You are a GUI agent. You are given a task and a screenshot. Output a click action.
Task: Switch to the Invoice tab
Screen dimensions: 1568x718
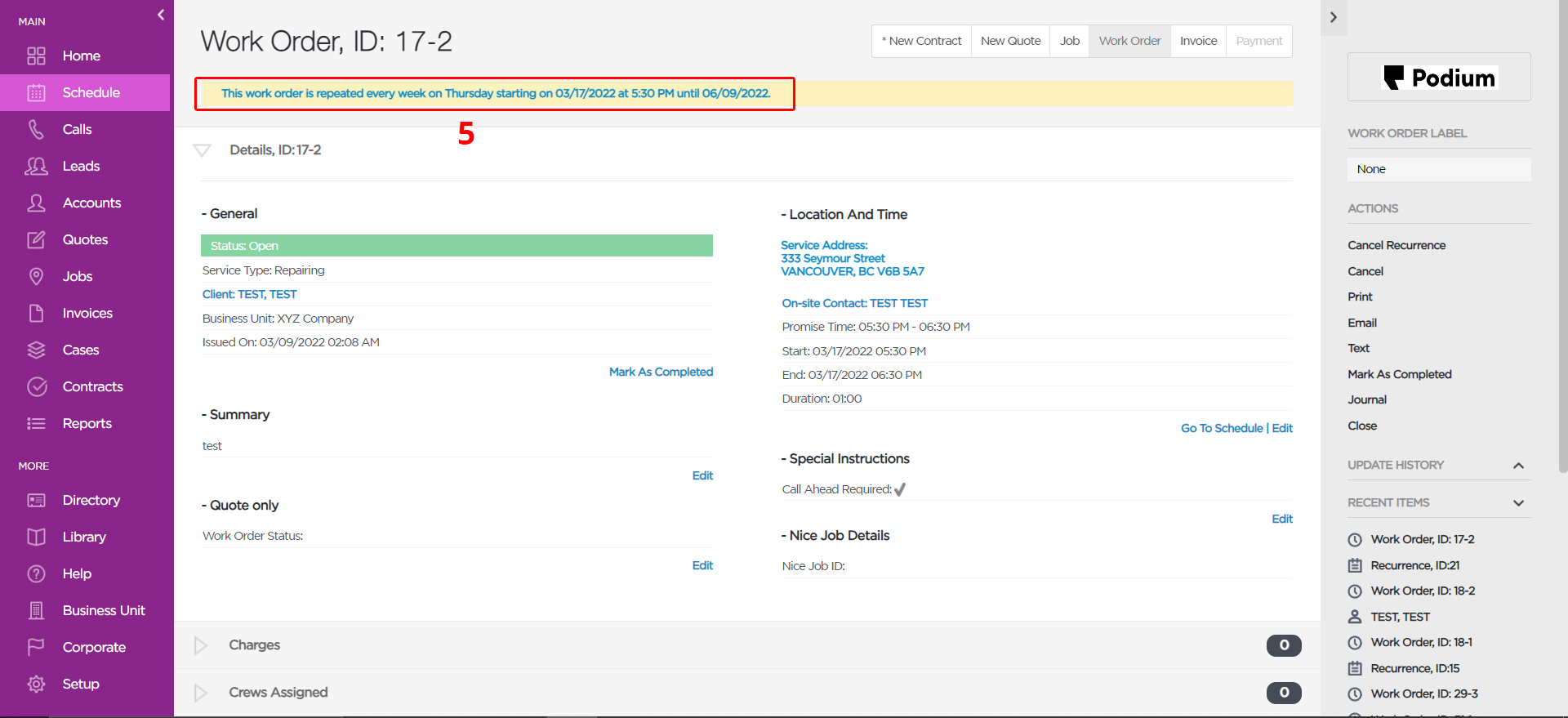click(x=1198, y=41)
